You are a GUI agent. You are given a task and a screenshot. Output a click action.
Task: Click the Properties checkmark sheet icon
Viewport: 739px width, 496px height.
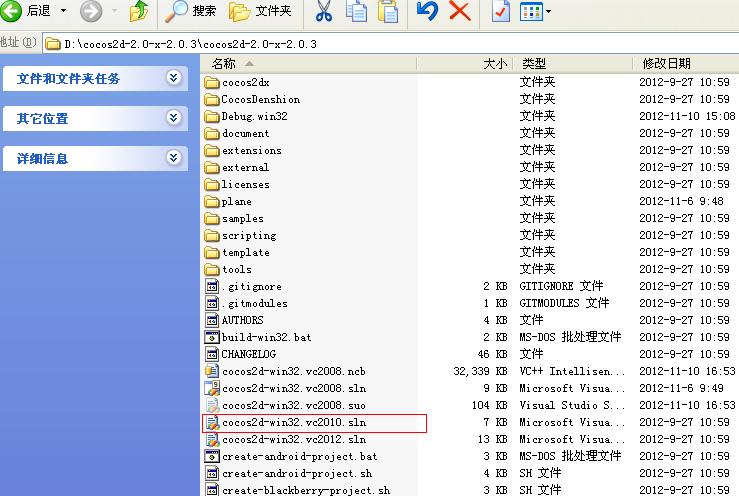pos(500,11)
